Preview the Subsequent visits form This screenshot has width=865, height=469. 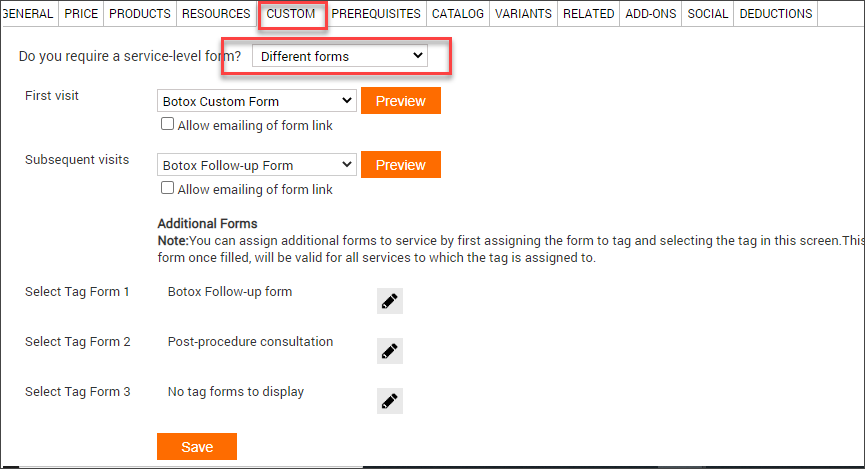[401, 165]
